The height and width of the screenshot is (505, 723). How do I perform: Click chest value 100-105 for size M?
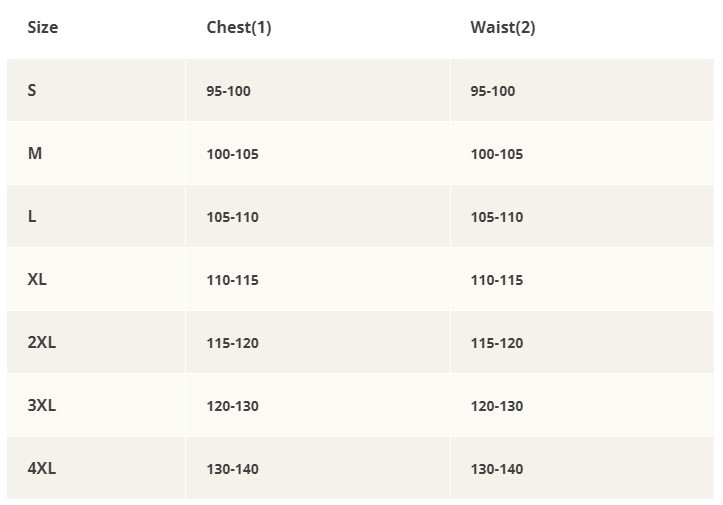tap(233, 154)
